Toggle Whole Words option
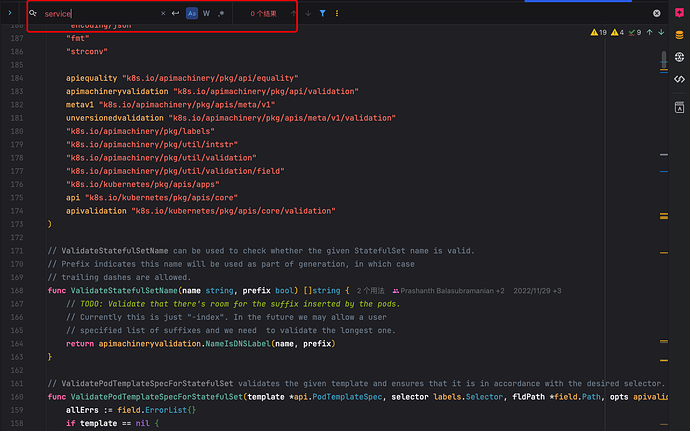 point(206,13)
